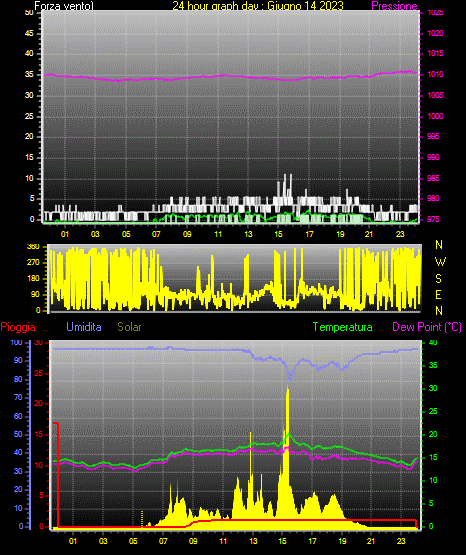Click the Dew Point (°C) legend label
The width and height of the screenshot is (466, 555).
pos(427,327)
